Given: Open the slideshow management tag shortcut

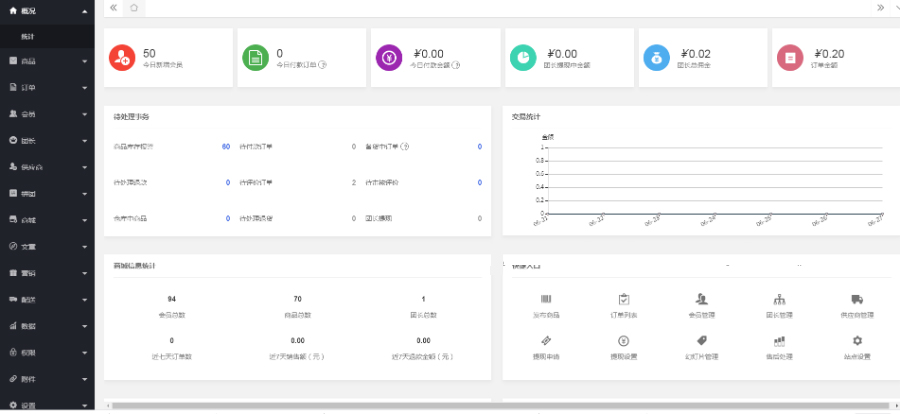Looking at the screenshot, I should tap(701, 341).
